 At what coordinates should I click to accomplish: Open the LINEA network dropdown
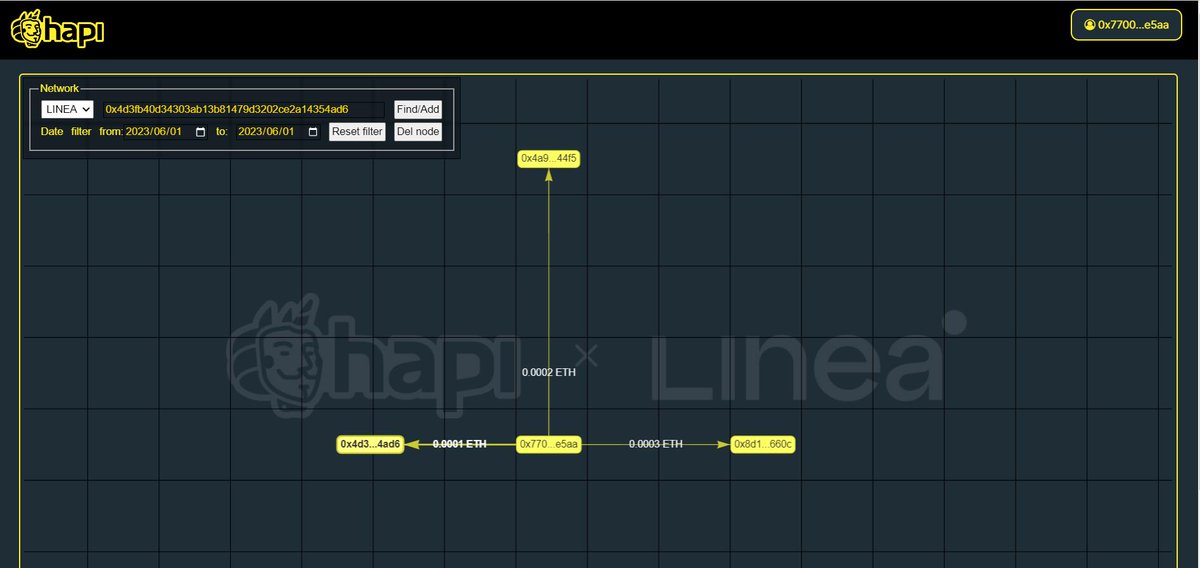point(67,109)
